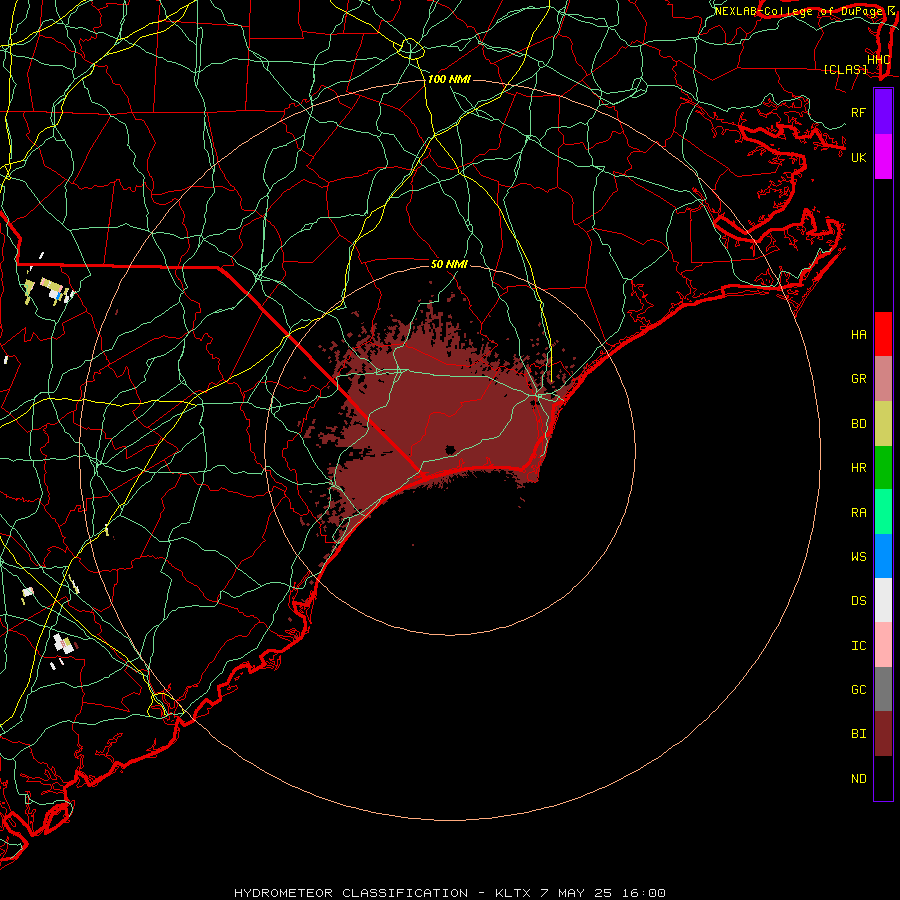This screenshot has width=900, height=900.
Task: Click the RF legend label
Action: (858, 112)
